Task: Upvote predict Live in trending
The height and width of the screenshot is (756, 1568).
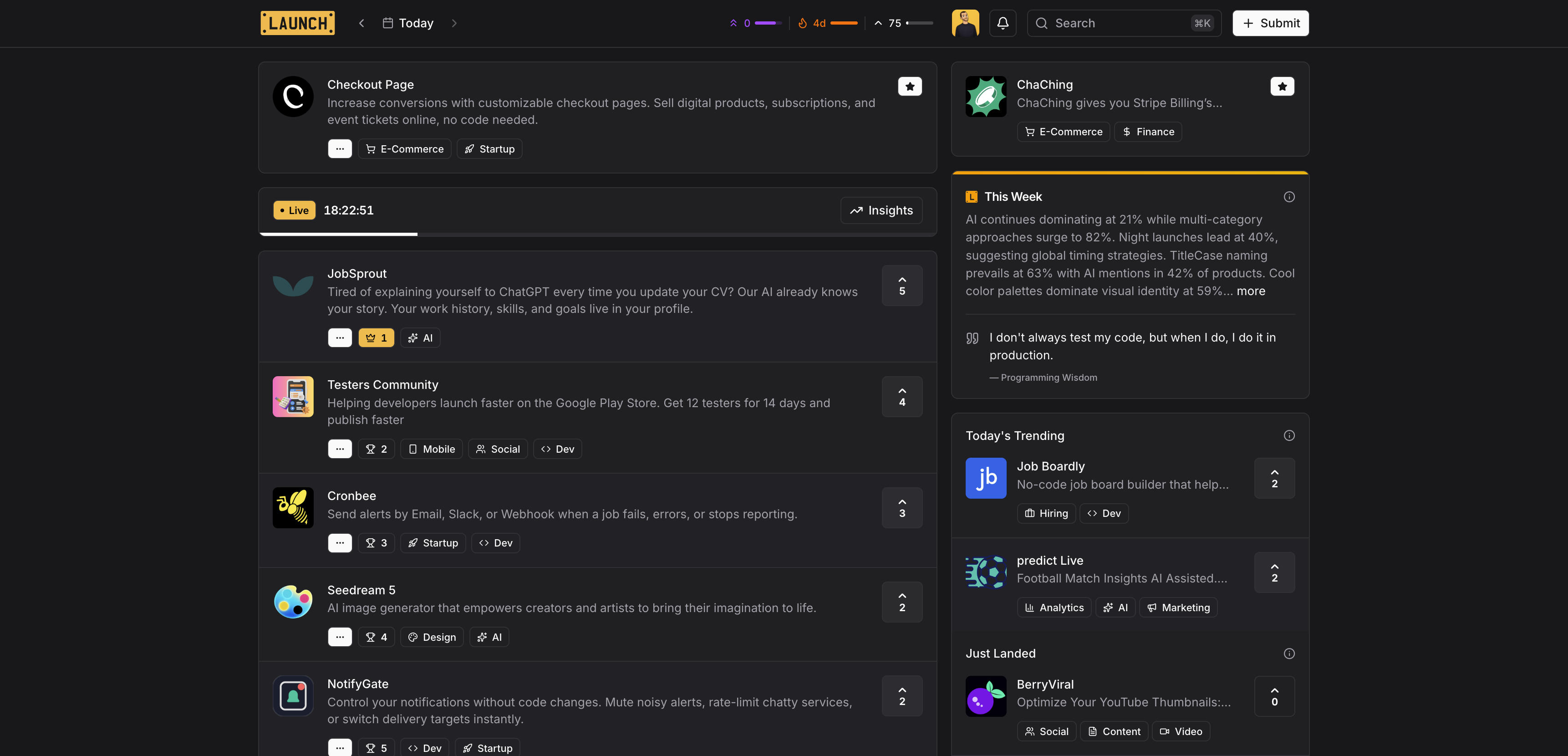Action: [1274, 572]
